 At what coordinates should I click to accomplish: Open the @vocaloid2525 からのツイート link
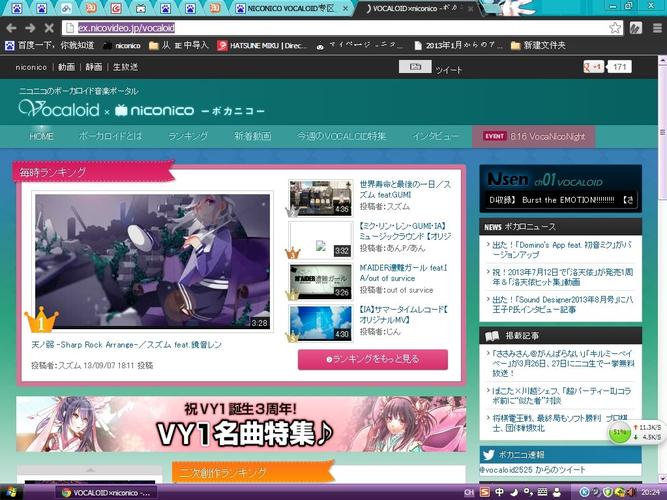pyautogui.click(x=533, y=470)
